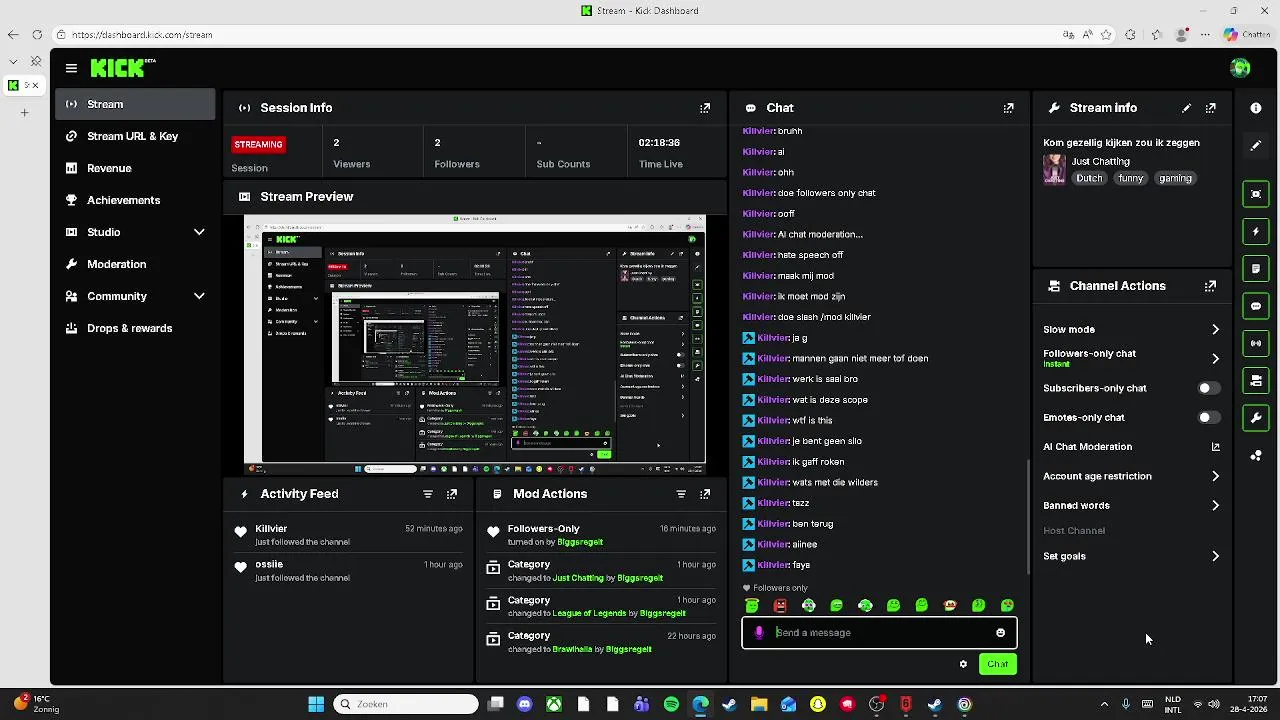Open the profile avatar menu in the header
Image resolution: width=1280 pixels, height=720 pixels.
tap(1240, 68)
